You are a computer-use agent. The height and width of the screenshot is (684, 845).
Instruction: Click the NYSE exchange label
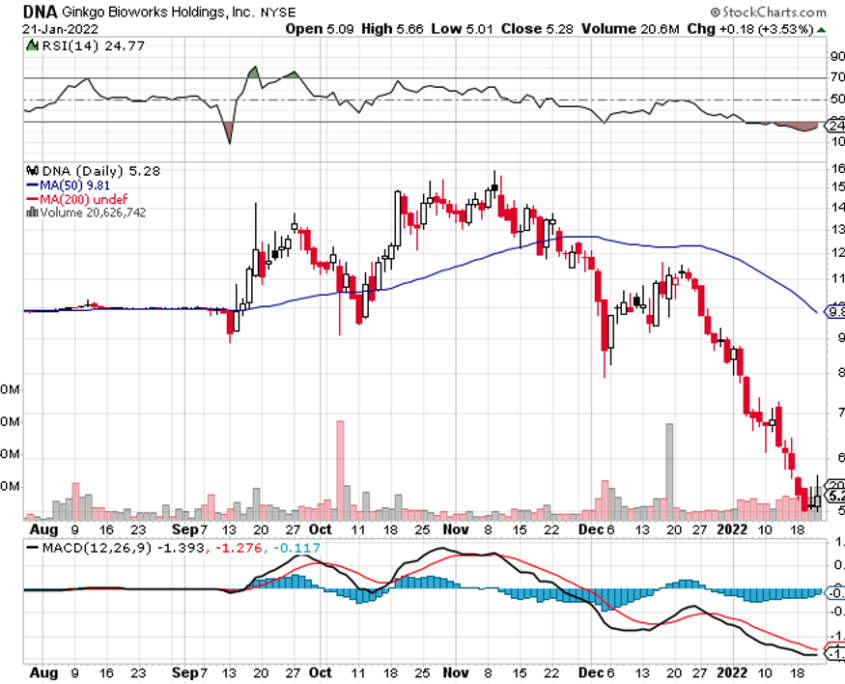(278, 12)
